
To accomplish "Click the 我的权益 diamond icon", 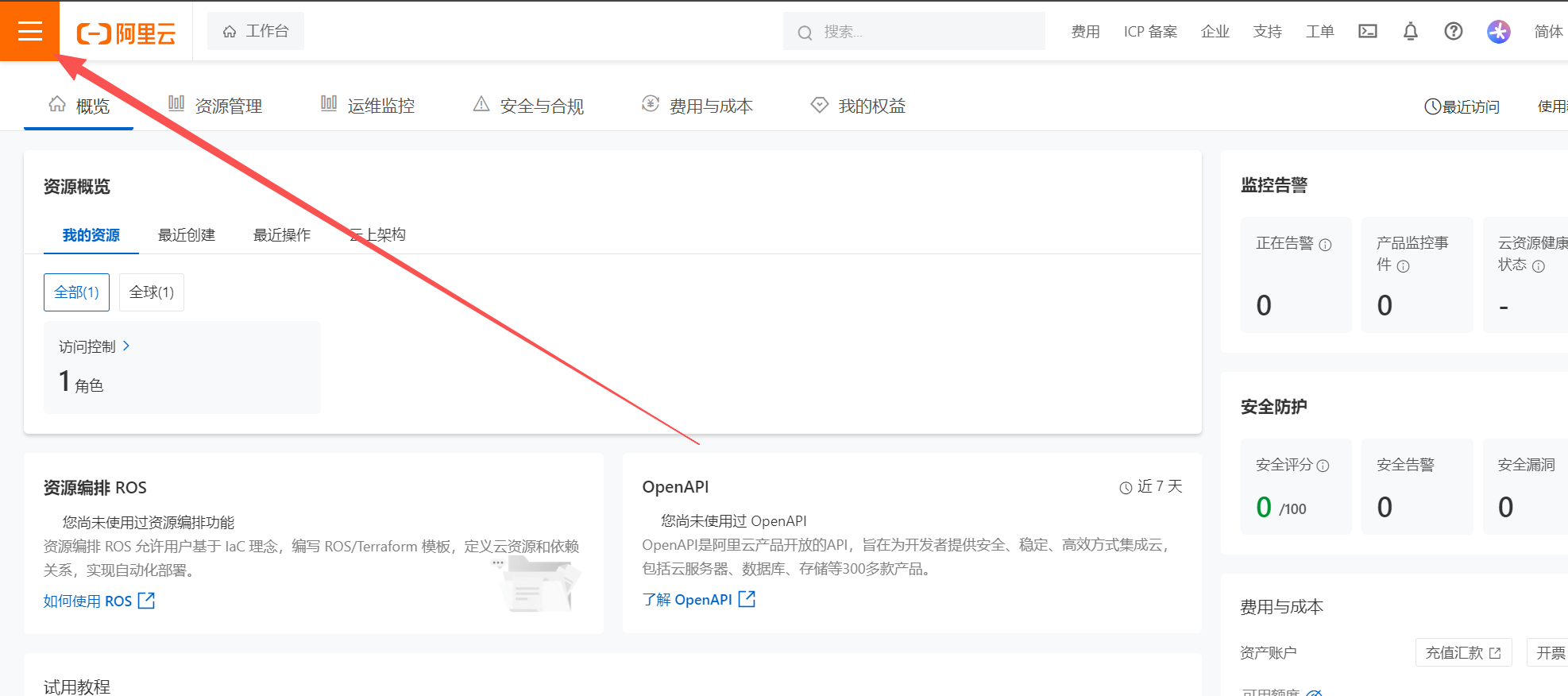I will 819,104.
